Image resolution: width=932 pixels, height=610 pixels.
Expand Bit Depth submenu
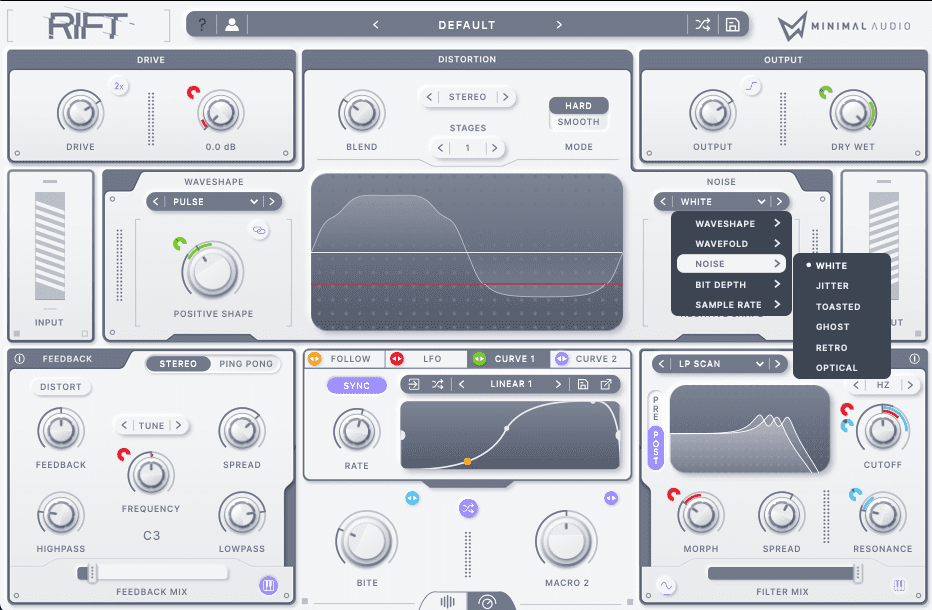731,285
